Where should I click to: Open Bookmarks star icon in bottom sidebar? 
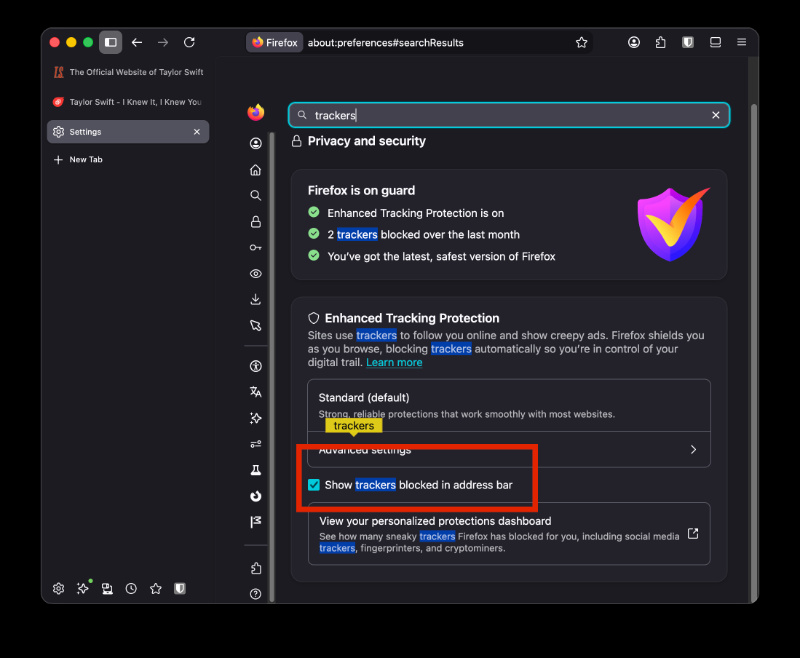coord(156,589)
